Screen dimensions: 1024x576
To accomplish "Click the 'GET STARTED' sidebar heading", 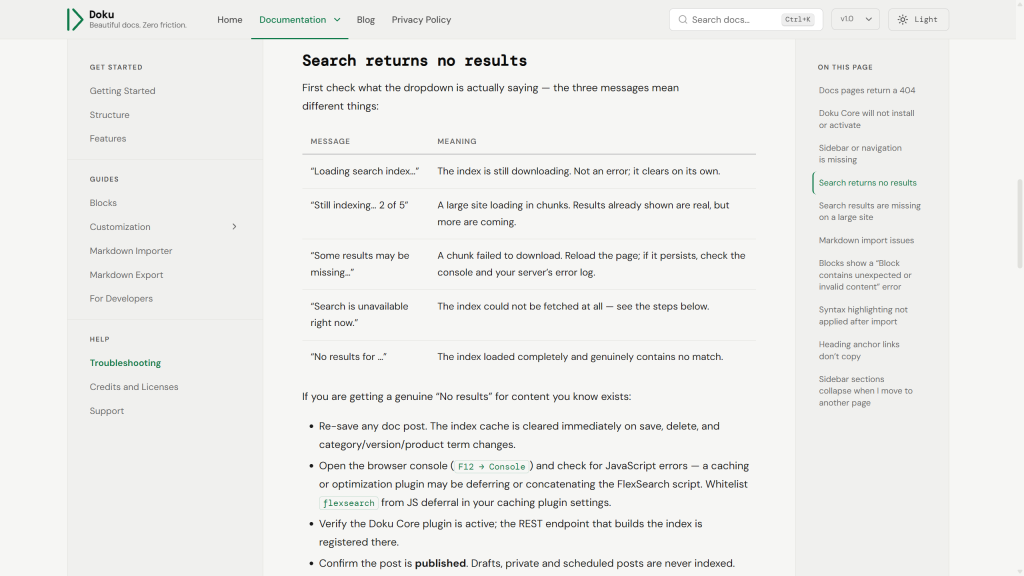I will tap(116, 67).
